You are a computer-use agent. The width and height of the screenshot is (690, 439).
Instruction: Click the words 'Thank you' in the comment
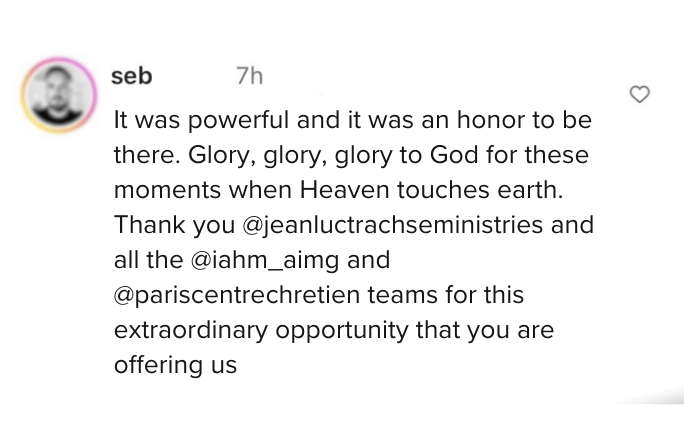pyautogui.click(x=174, y=226)
